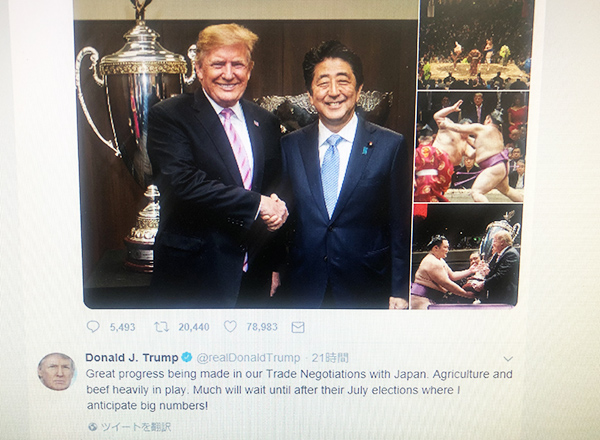Click the globe icon beside ツイートを翻訳
The height and width of the screenshot is (440, 600).
point(93,427)
